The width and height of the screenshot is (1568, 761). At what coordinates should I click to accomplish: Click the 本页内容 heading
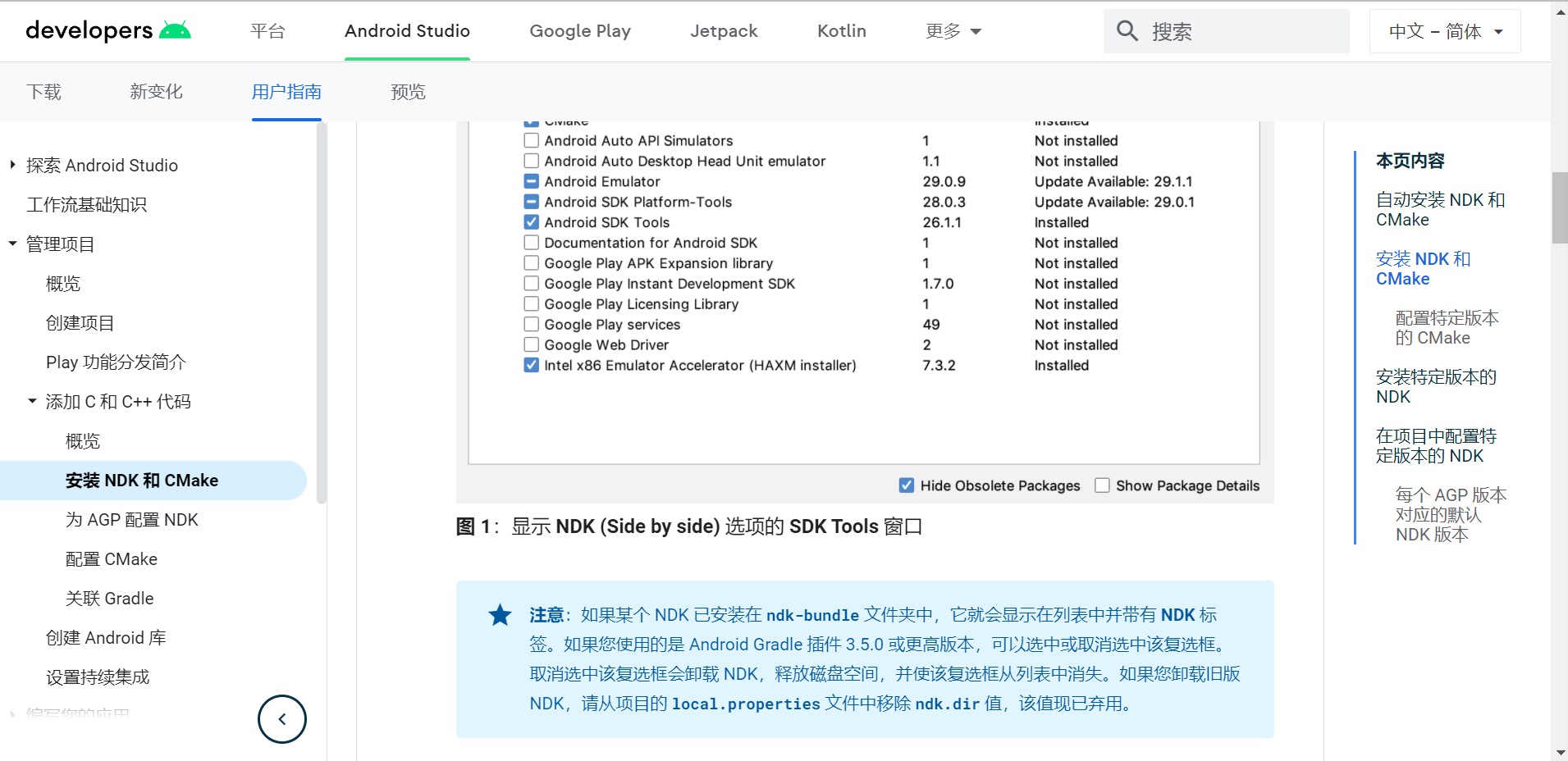(1410, 161)
